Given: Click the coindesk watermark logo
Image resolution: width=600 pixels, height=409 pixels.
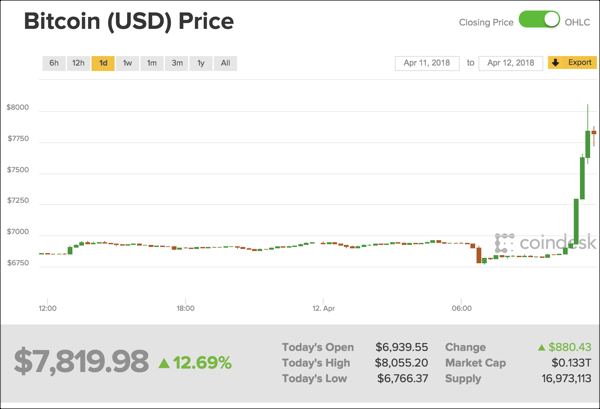Looking at the screenshot, I should [x=532, y=243].
